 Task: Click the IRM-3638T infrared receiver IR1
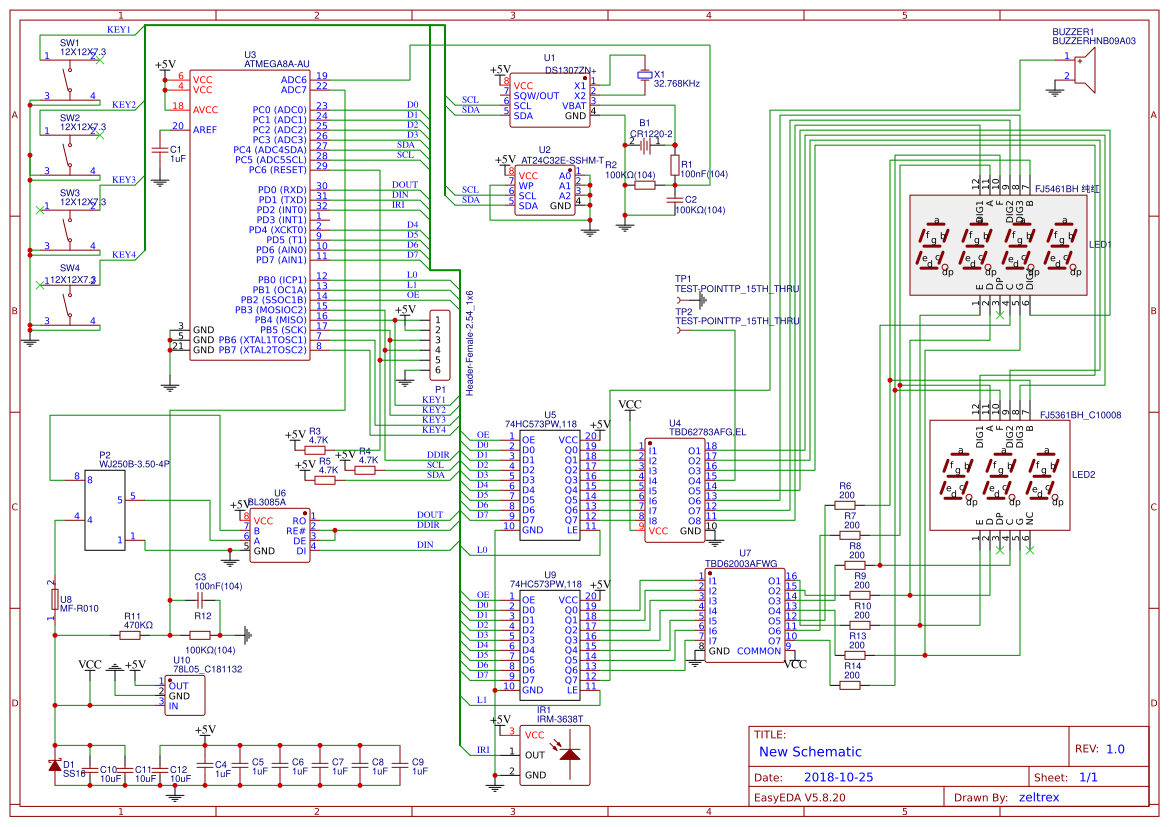coord(555,755)
